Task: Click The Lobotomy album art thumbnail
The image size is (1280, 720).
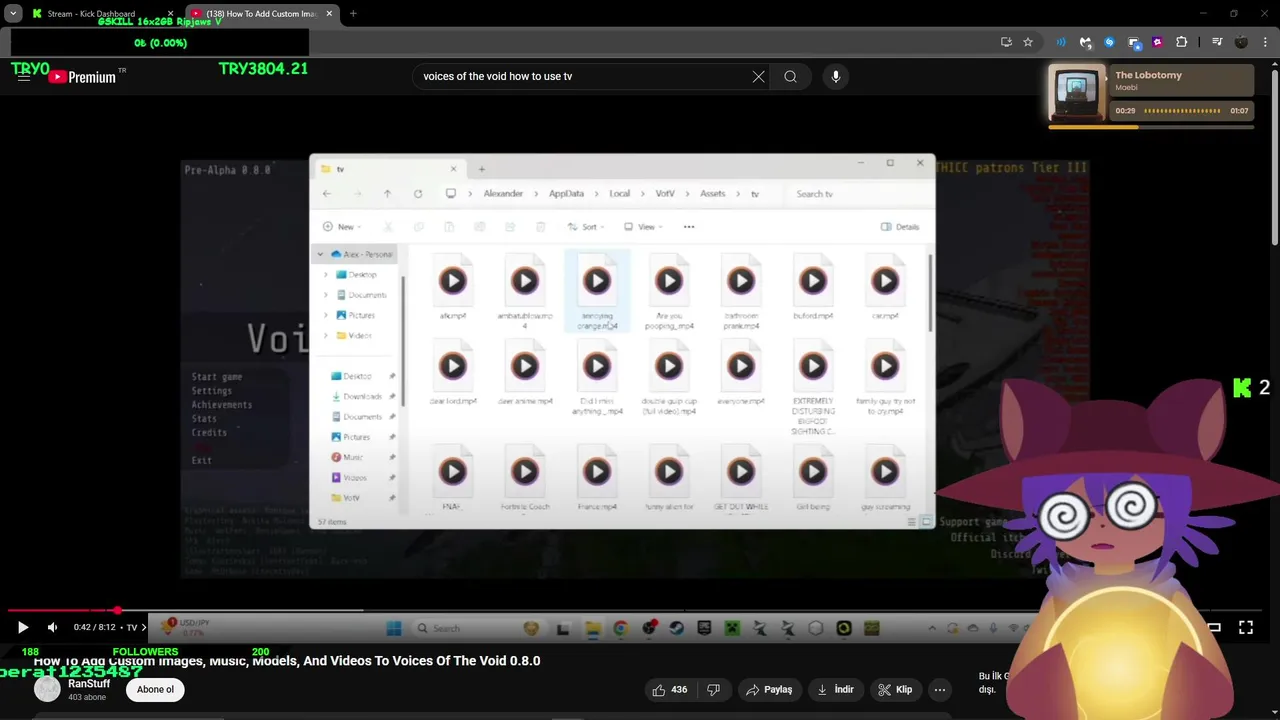Action: [1077, 93]
